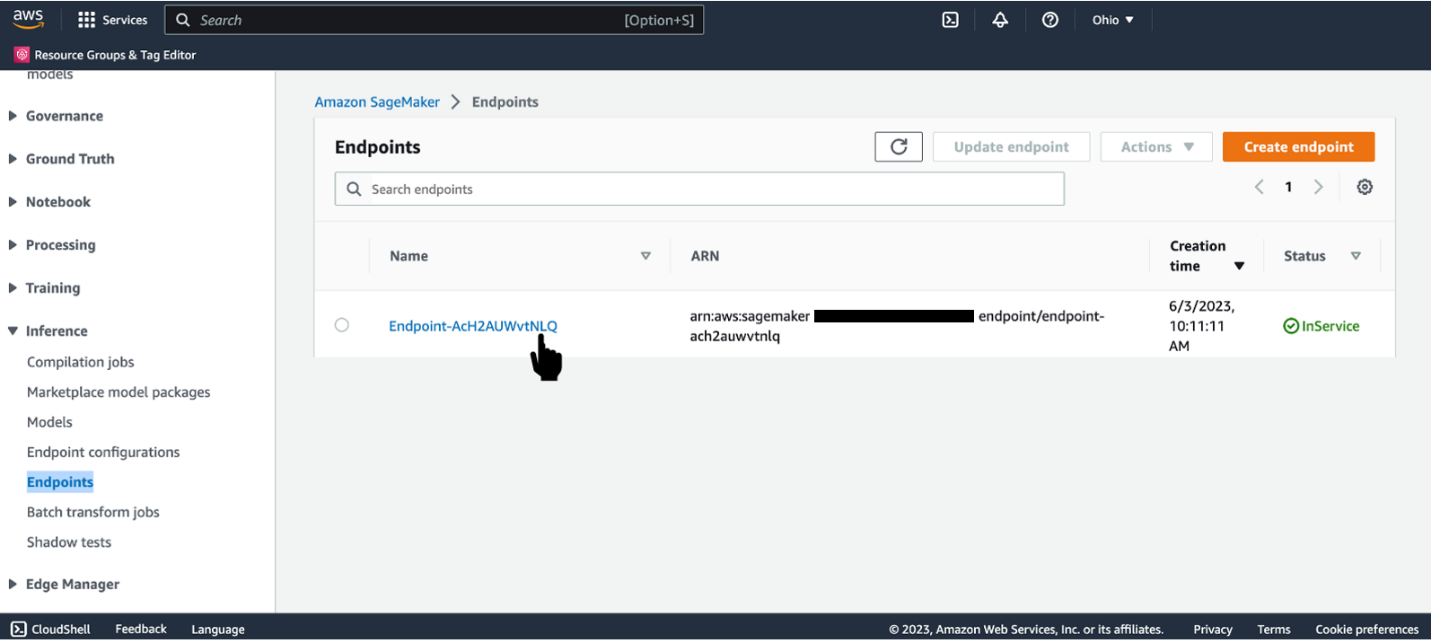Click the InService status check icon
Screen dimensions: 1431x643
[1291, 326]
